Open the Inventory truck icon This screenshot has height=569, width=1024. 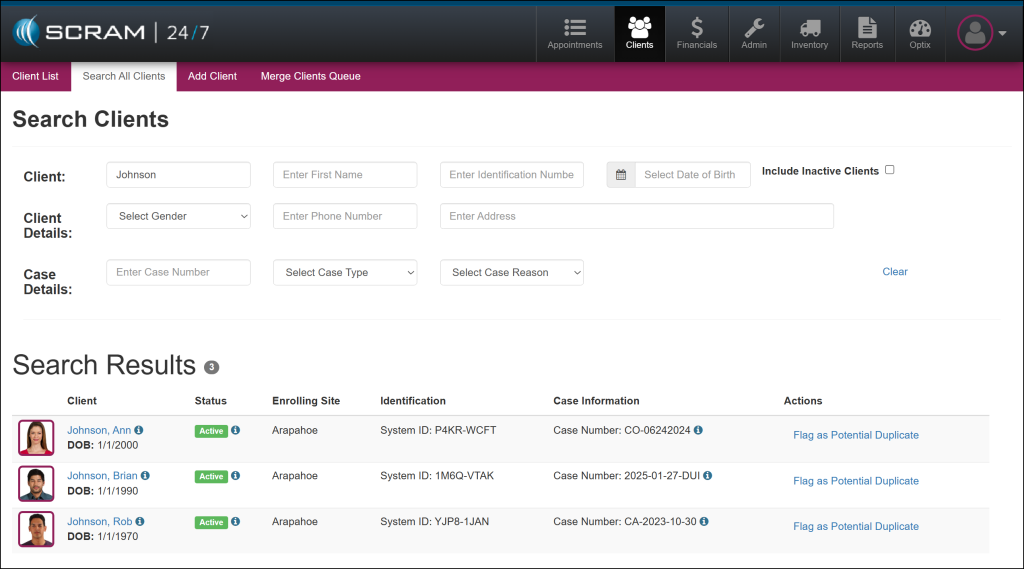click(809, 28)
